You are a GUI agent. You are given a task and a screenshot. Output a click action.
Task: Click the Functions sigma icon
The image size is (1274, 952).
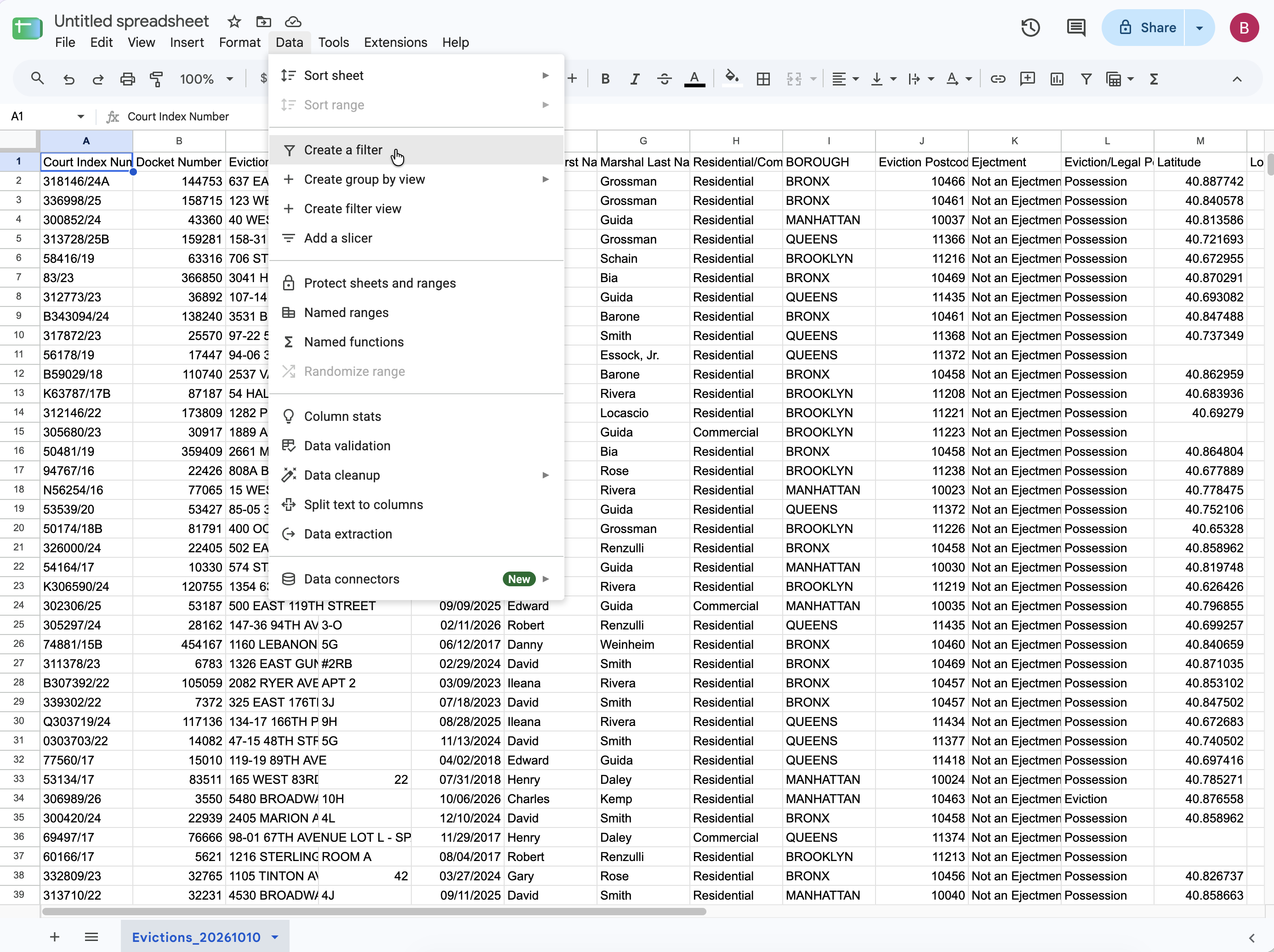coord(1154,79)
